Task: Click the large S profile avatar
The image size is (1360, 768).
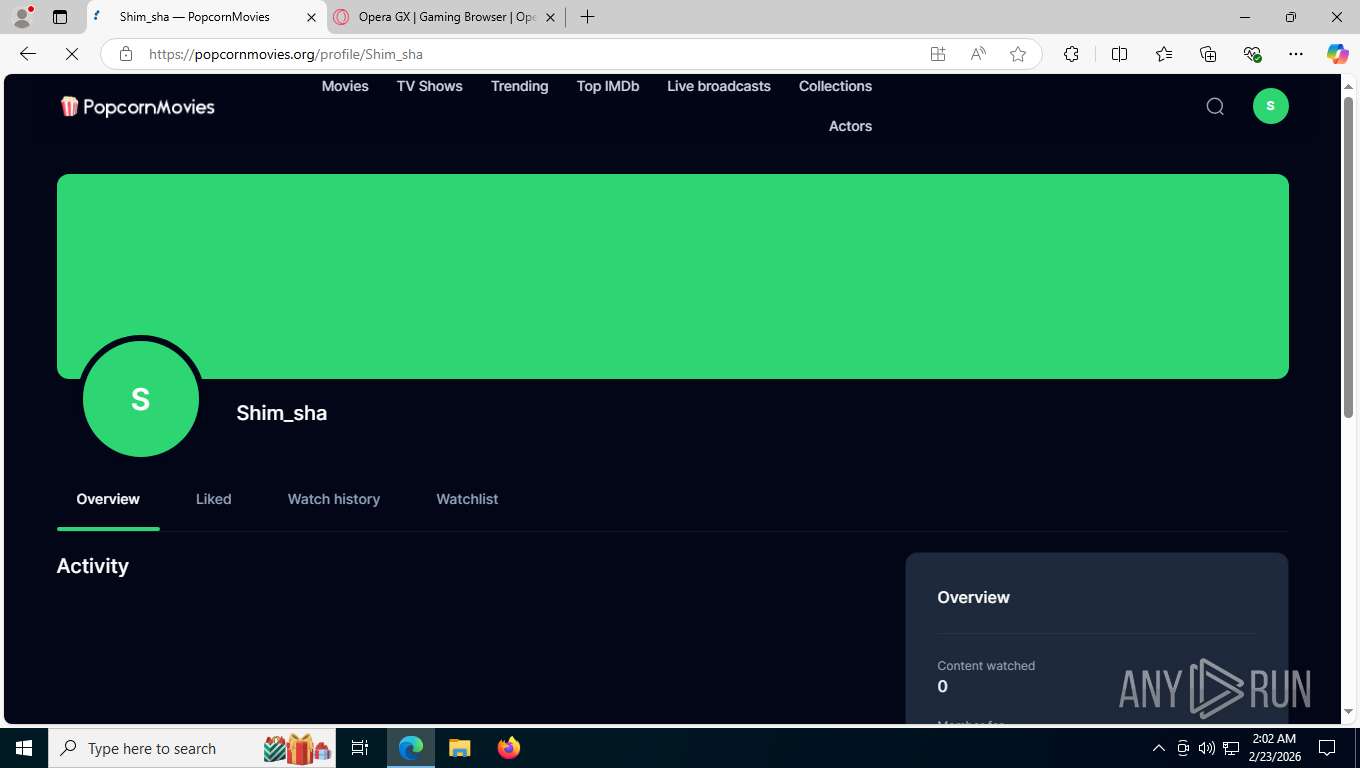Action: [x=141, y=398]
